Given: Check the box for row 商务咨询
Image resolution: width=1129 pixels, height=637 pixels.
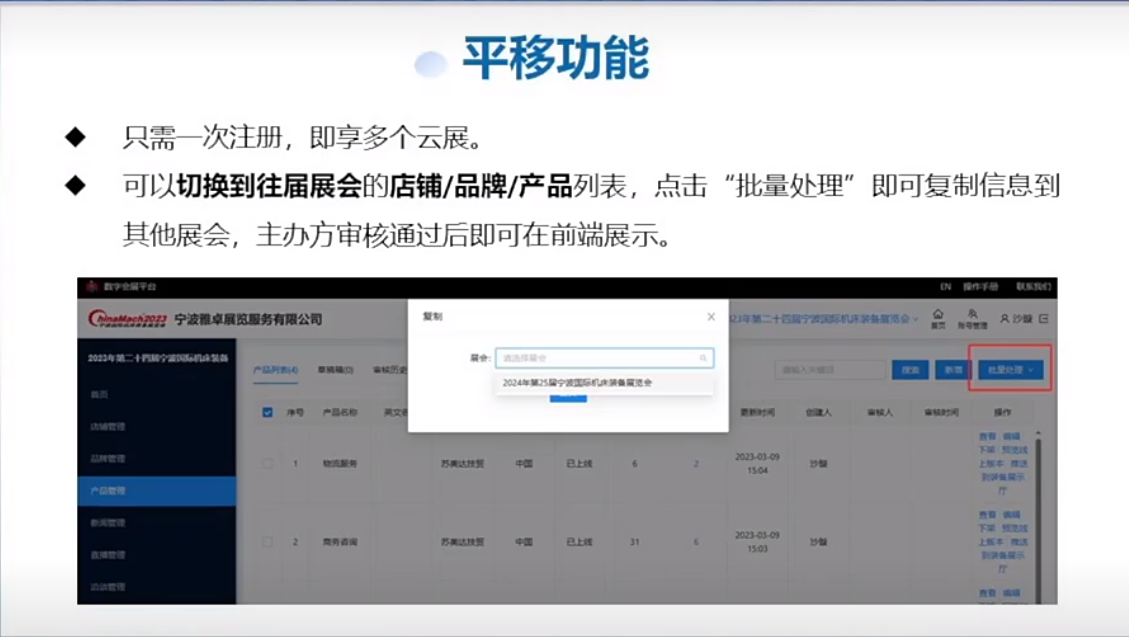Looking at the screenshot, I should tap(267, 541).
